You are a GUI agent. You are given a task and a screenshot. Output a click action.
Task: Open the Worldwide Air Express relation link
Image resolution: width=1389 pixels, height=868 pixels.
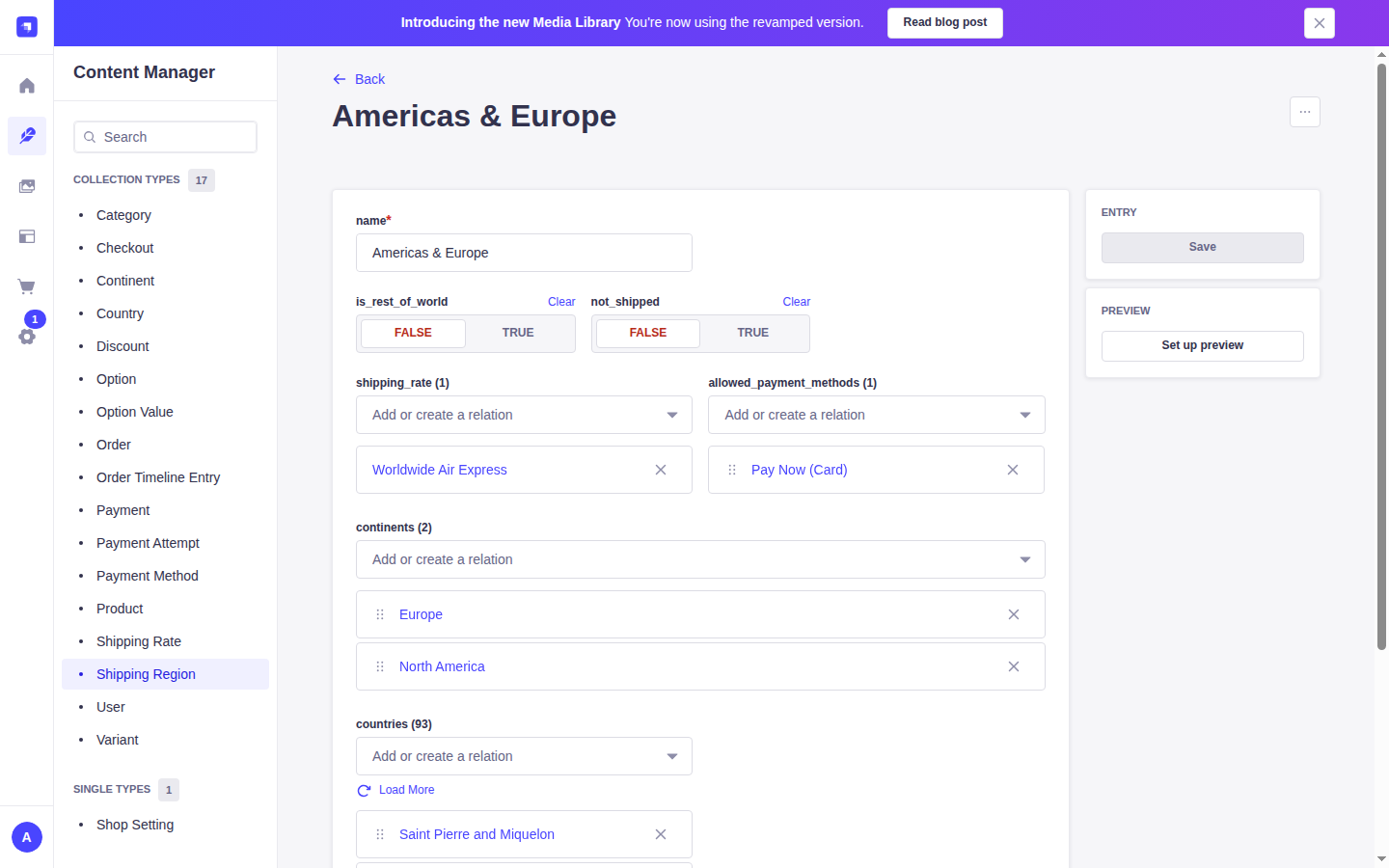pyautogui.click(x=440, y=470)
